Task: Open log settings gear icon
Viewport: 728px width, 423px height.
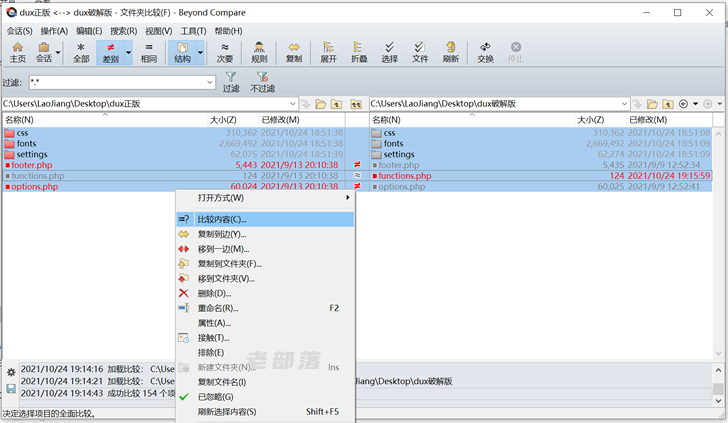Action: point(11,372)
